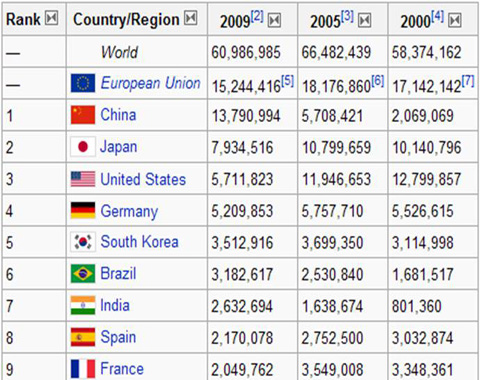The width and height of the screenshot is (480, 380).
Task: Click the Germany flag icon
Action: pos(83,210)
